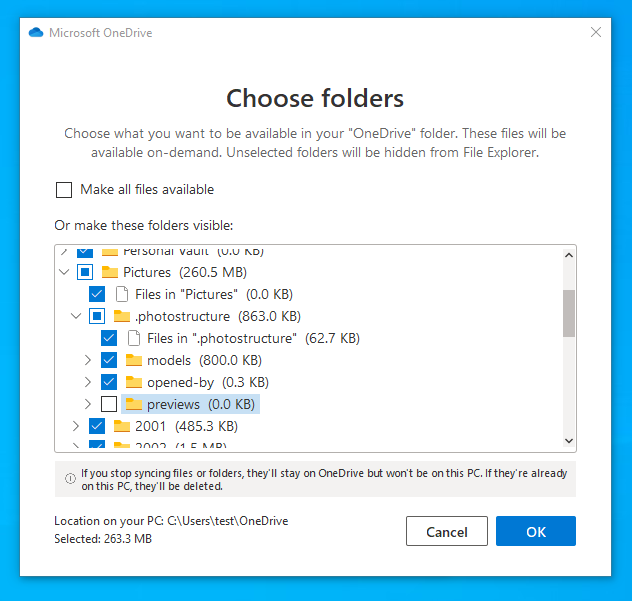
Task: Check the previews folder checkbox
Action: (x=109, y=404)
